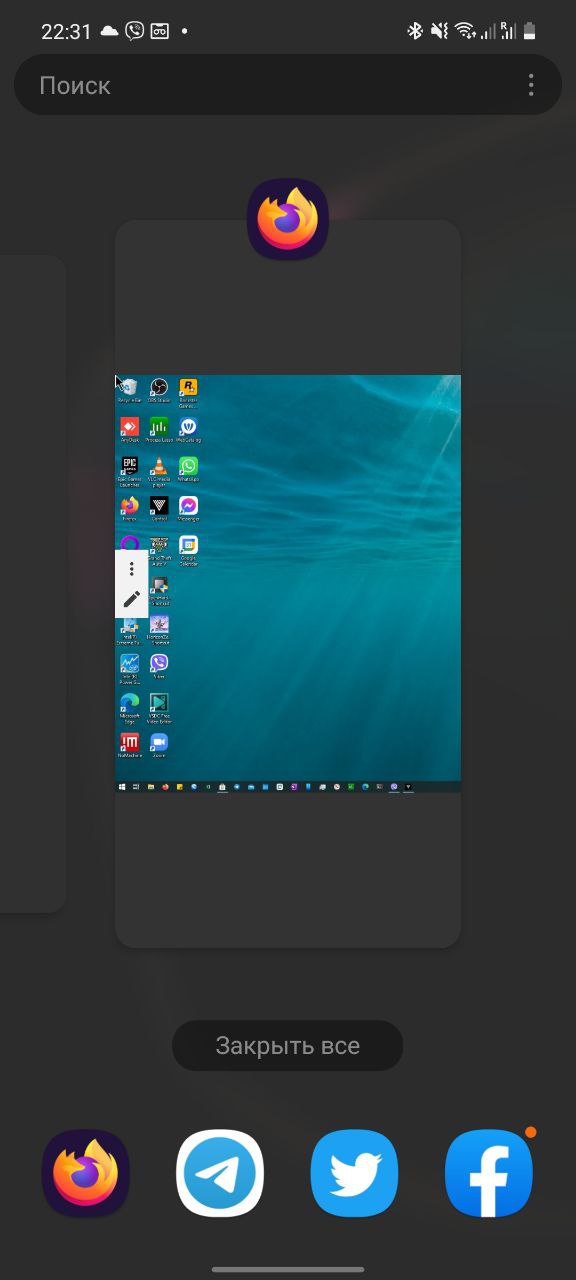The width and height of the screenshot is (576, 1280).
Task: Select the VSDC Free Video Editor shortcut
Action: click(x=158, y=707)
